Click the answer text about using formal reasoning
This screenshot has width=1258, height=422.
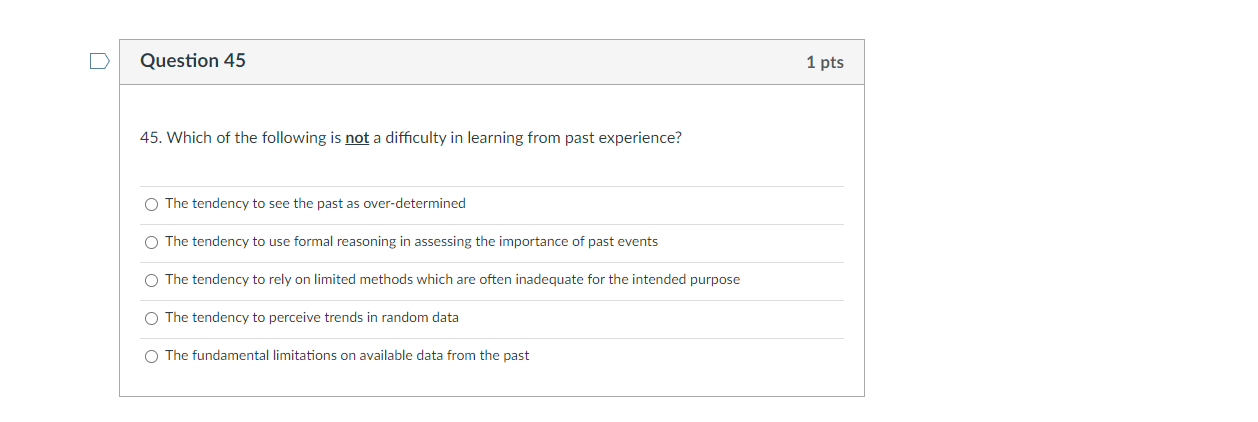coord(411,242)
